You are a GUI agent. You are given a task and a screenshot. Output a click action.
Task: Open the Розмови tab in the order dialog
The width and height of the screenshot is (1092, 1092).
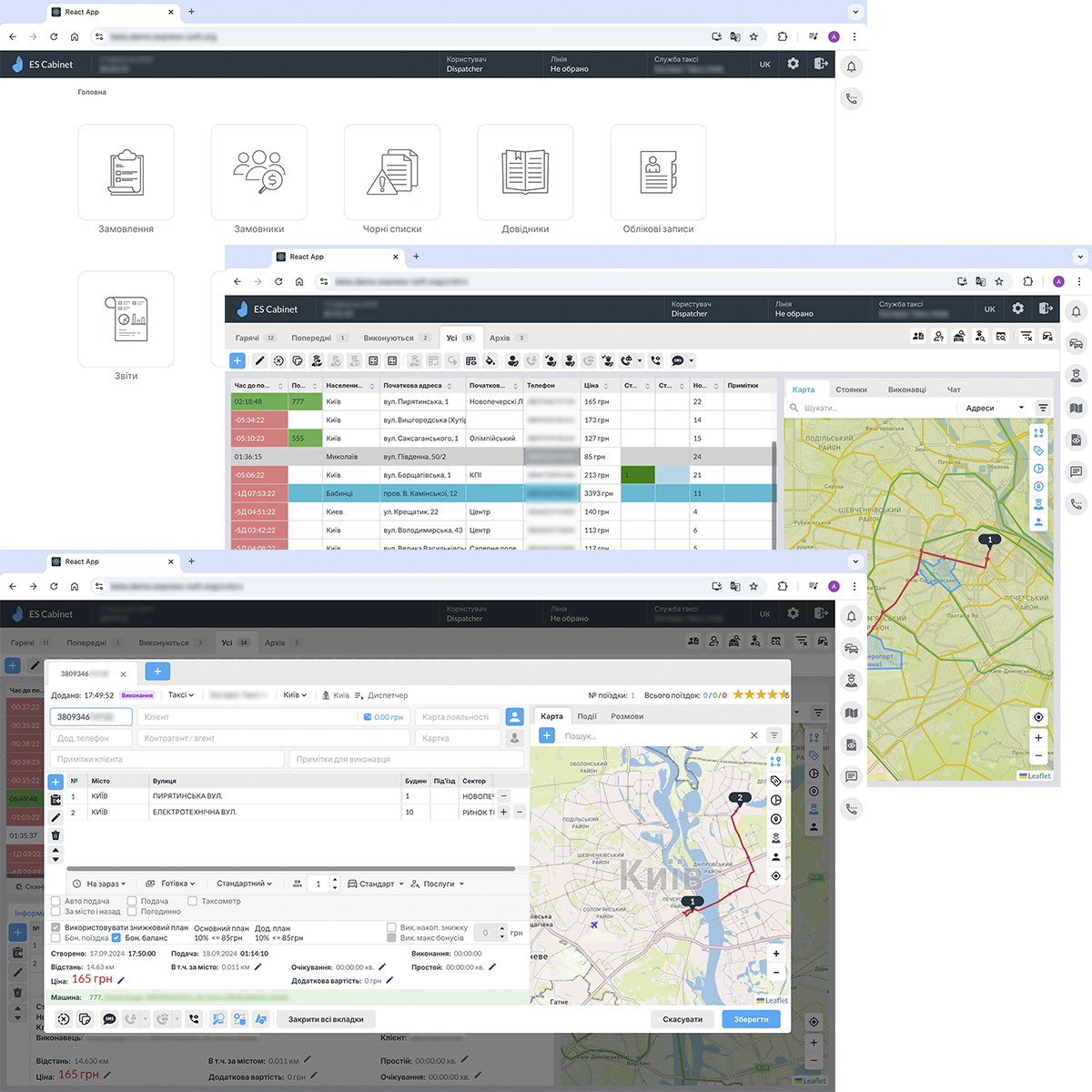[x=627, y=716]
